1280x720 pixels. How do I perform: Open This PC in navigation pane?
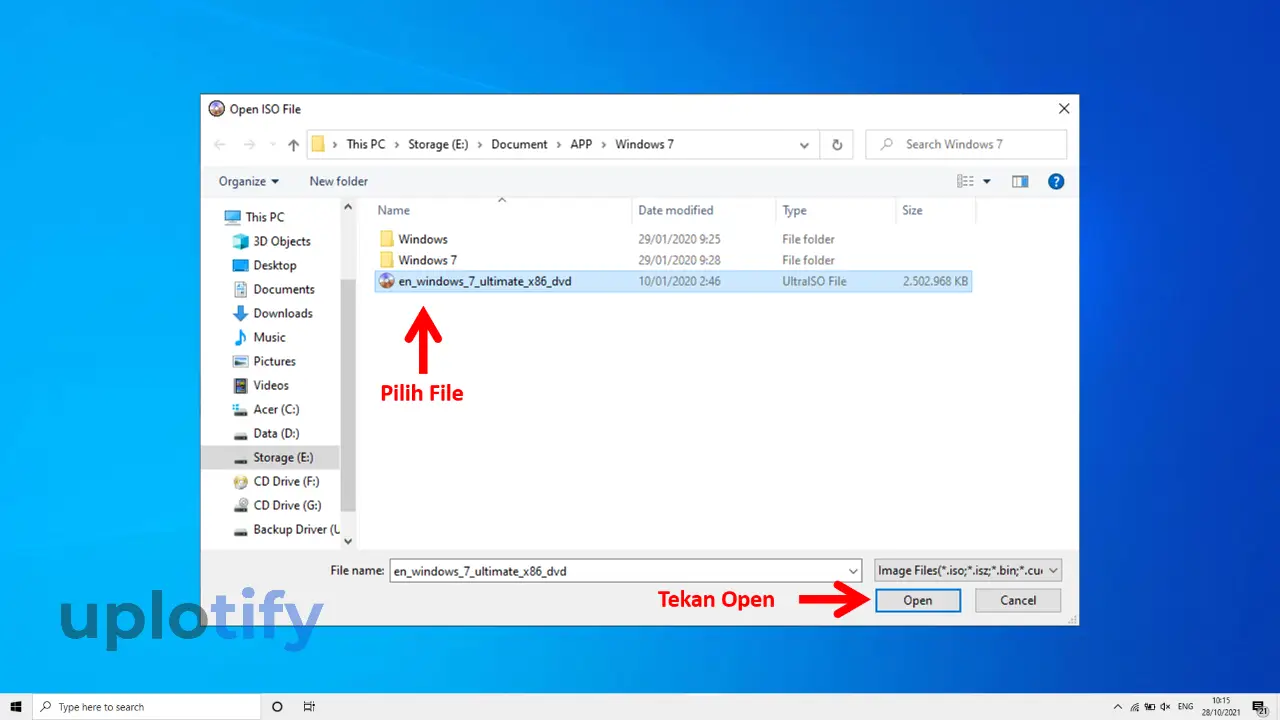coord(265,217)
